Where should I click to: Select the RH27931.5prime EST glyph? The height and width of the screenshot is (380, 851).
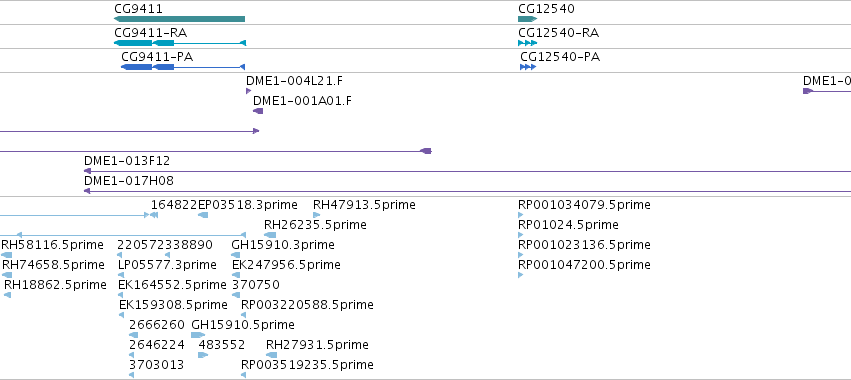point(271,355)
